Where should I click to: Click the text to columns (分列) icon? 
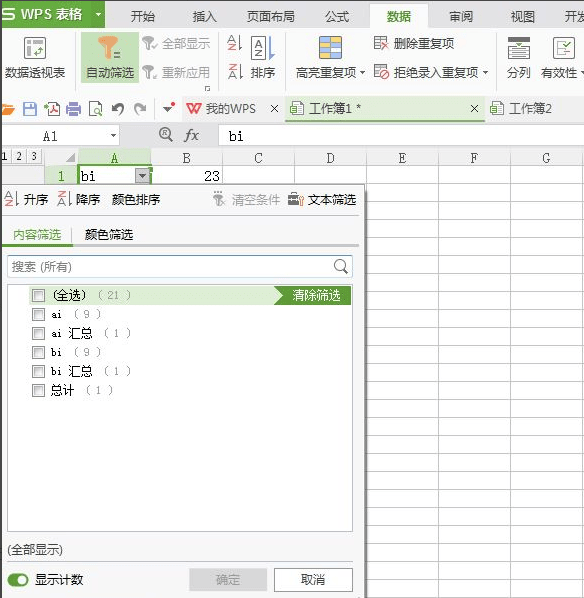(518, 48)
